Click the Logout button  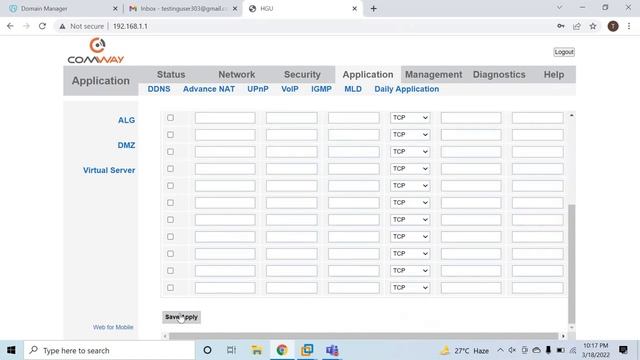point(564,52)
